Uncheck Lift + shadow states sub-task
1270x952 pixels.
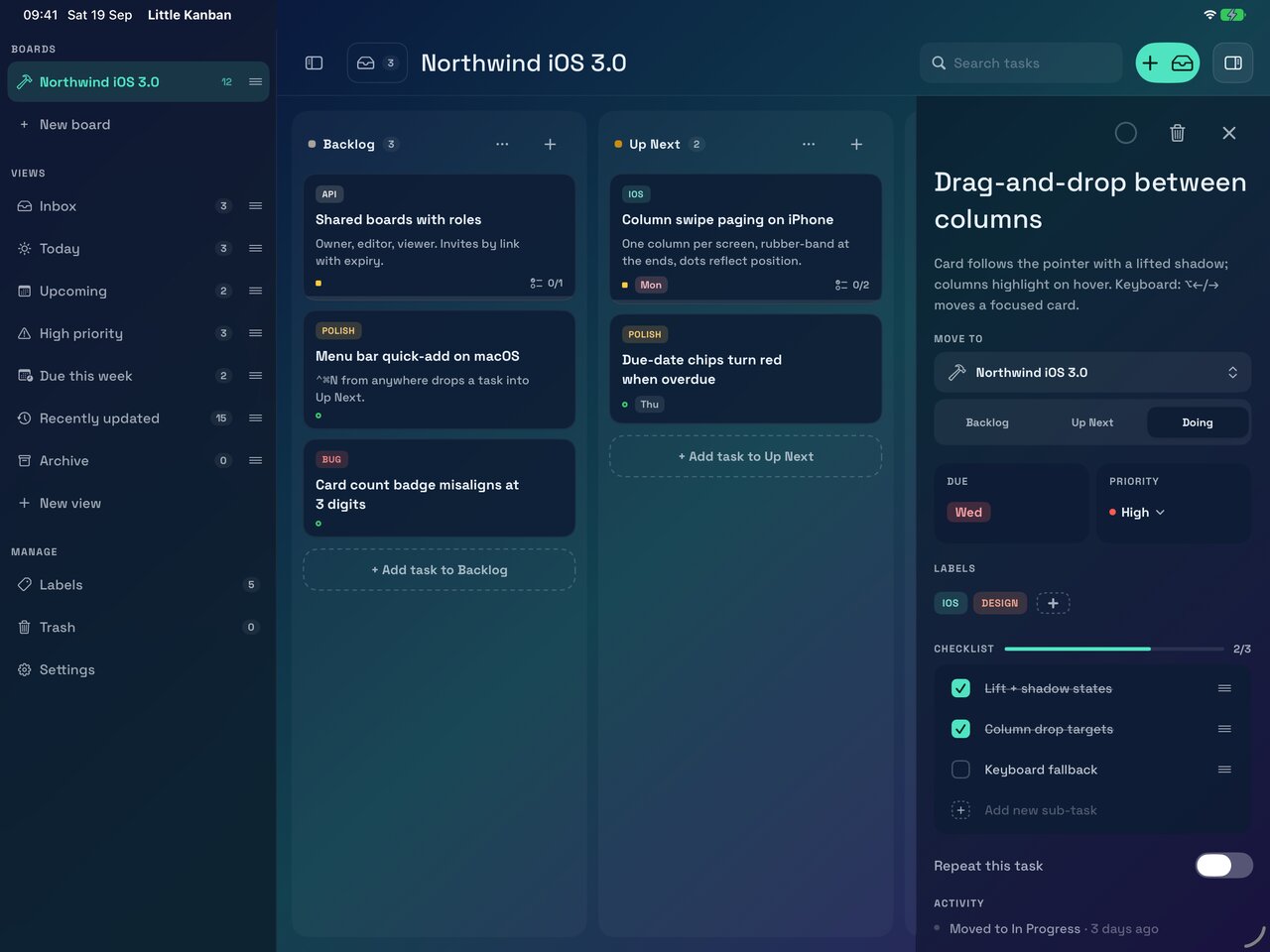click(x=960, y=688)
